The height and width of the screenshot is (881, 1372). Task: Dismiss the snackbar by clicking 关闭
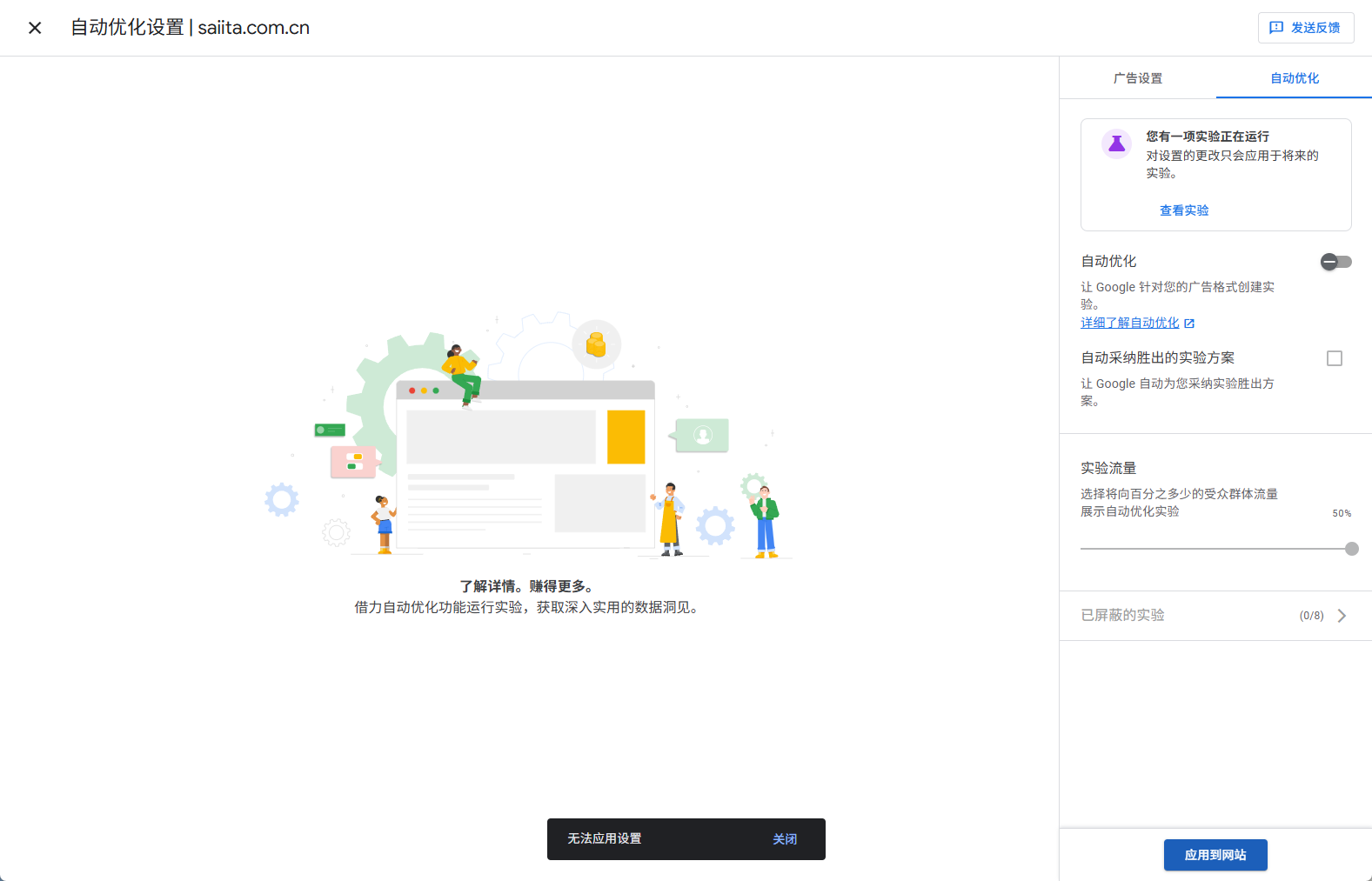[784, 839]
